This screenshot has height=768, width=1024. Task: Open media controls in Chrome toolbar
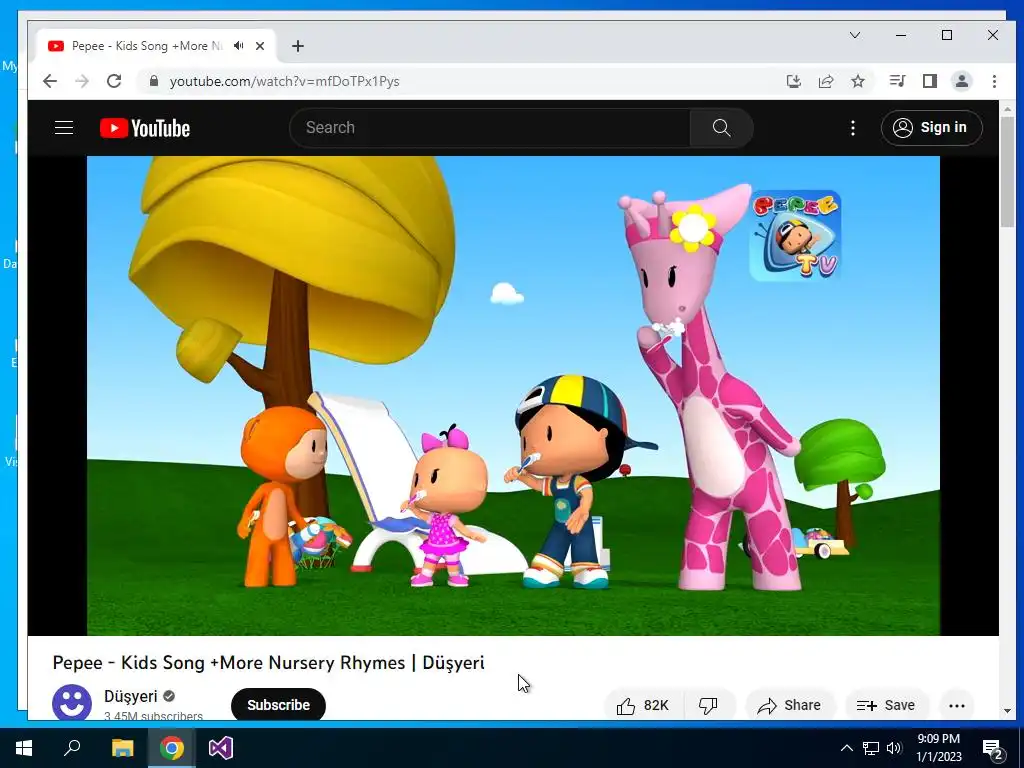tap(897, 81)
